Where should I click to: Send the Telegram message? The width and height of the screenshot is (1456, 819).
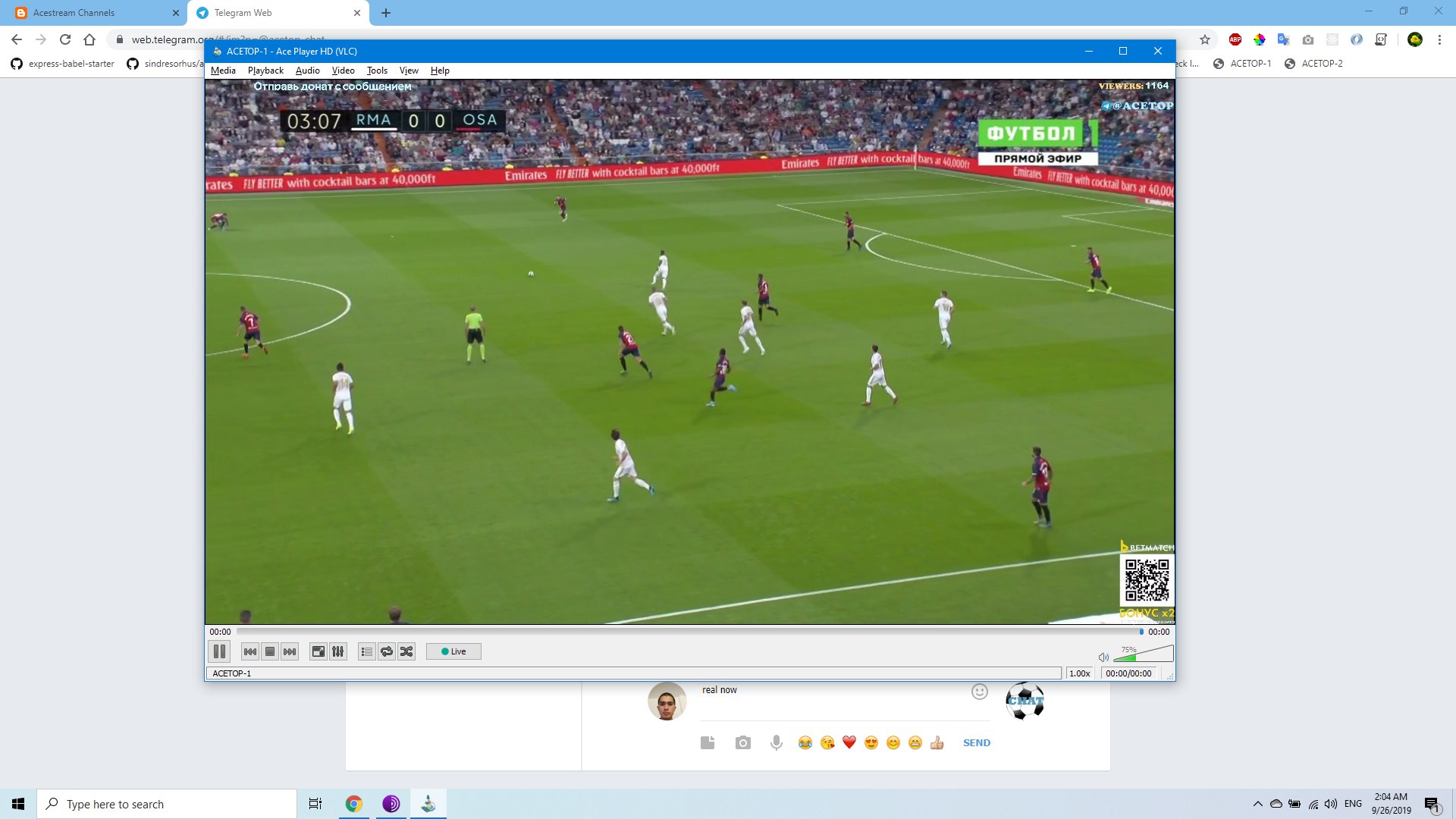coord(977,743)
